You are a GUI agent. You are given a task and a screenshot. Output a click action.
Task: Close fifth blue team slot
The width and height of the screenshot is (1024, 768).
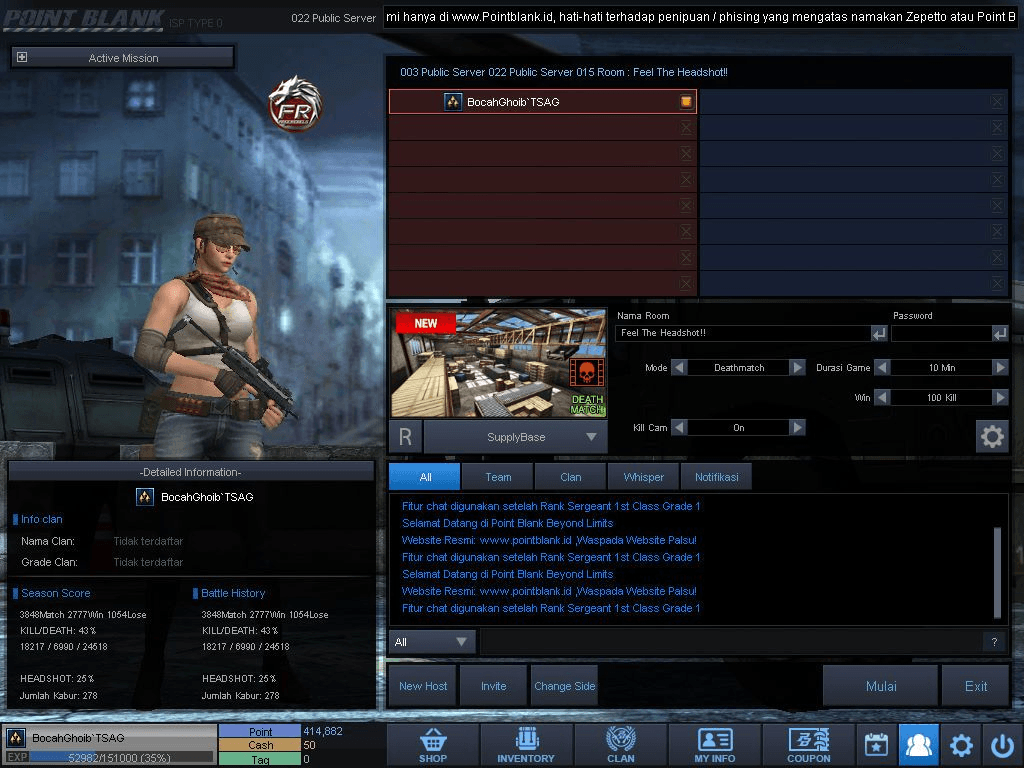coord(997,206)
